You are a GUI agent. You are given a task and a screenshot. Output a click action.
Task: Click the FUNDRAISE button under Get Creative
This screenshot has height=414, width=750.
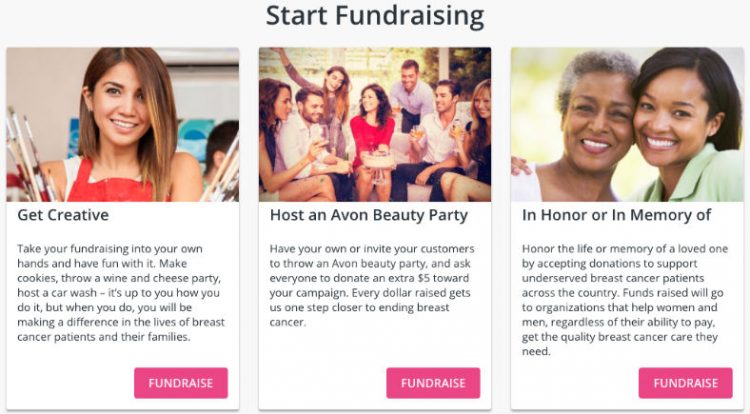coord(181,383)
